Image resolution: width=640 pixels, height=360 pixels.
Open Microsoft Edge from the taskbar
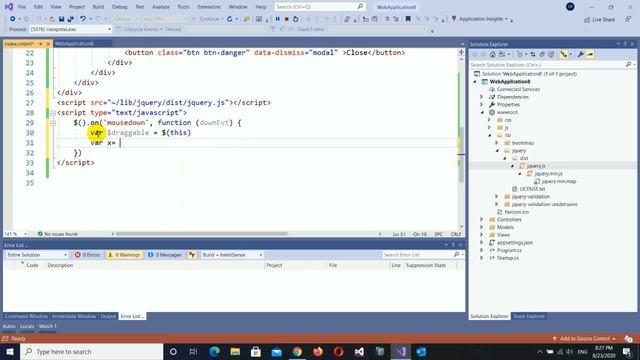[x=214, y=351]
